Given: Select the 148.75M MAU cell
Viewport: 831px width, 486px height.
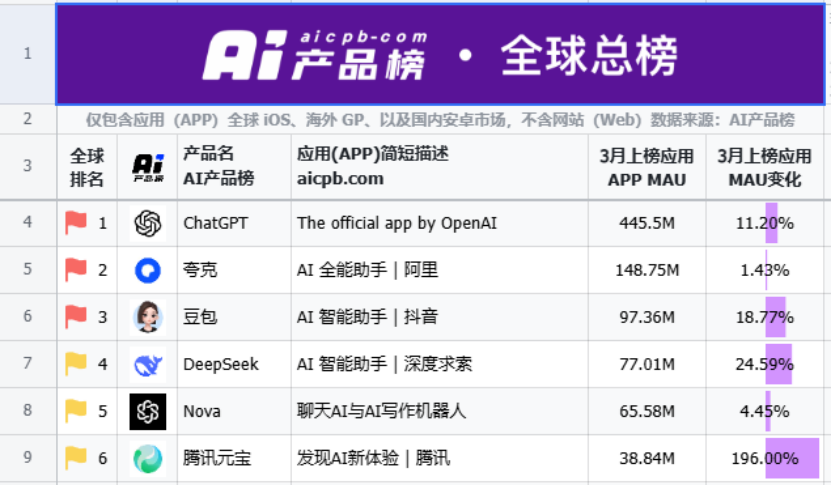Looking at the screenshot, I should 647,270.
